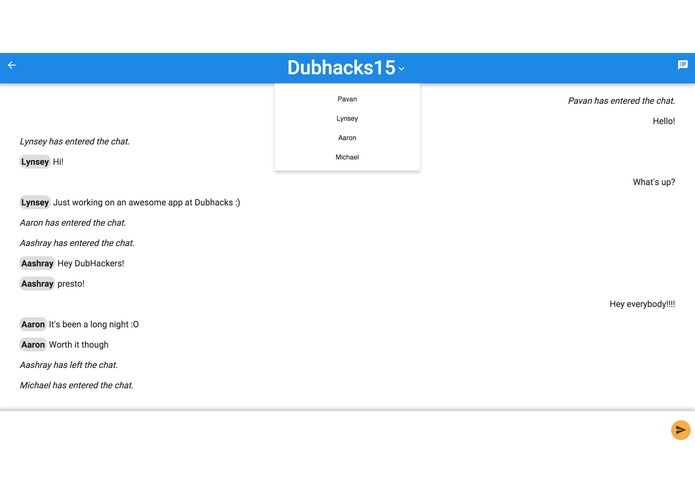Go back using the left arrow icon
Viewport: 695px width, 494px height.
tap(12, 65)
